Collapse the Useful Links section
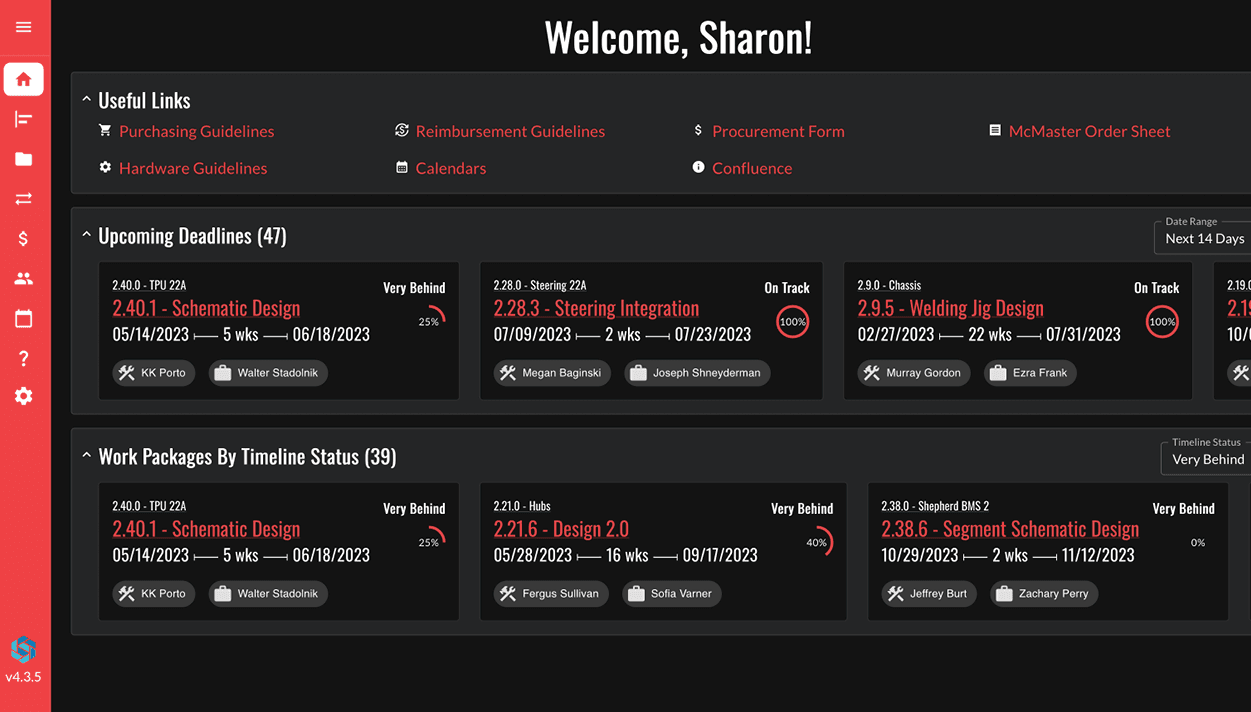The height and width of the screenshot is (712, 1251). tap(87, 100)
